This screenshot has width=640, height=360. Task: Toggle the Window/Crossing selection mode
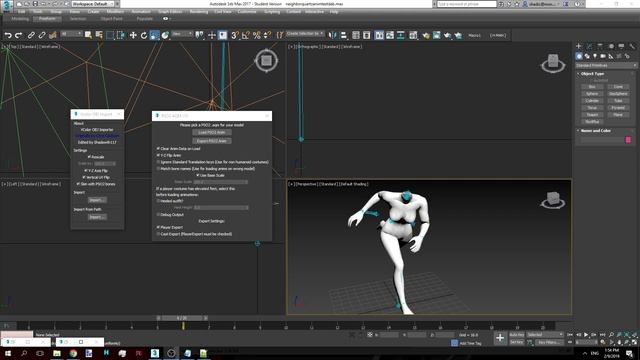point(121,36)
